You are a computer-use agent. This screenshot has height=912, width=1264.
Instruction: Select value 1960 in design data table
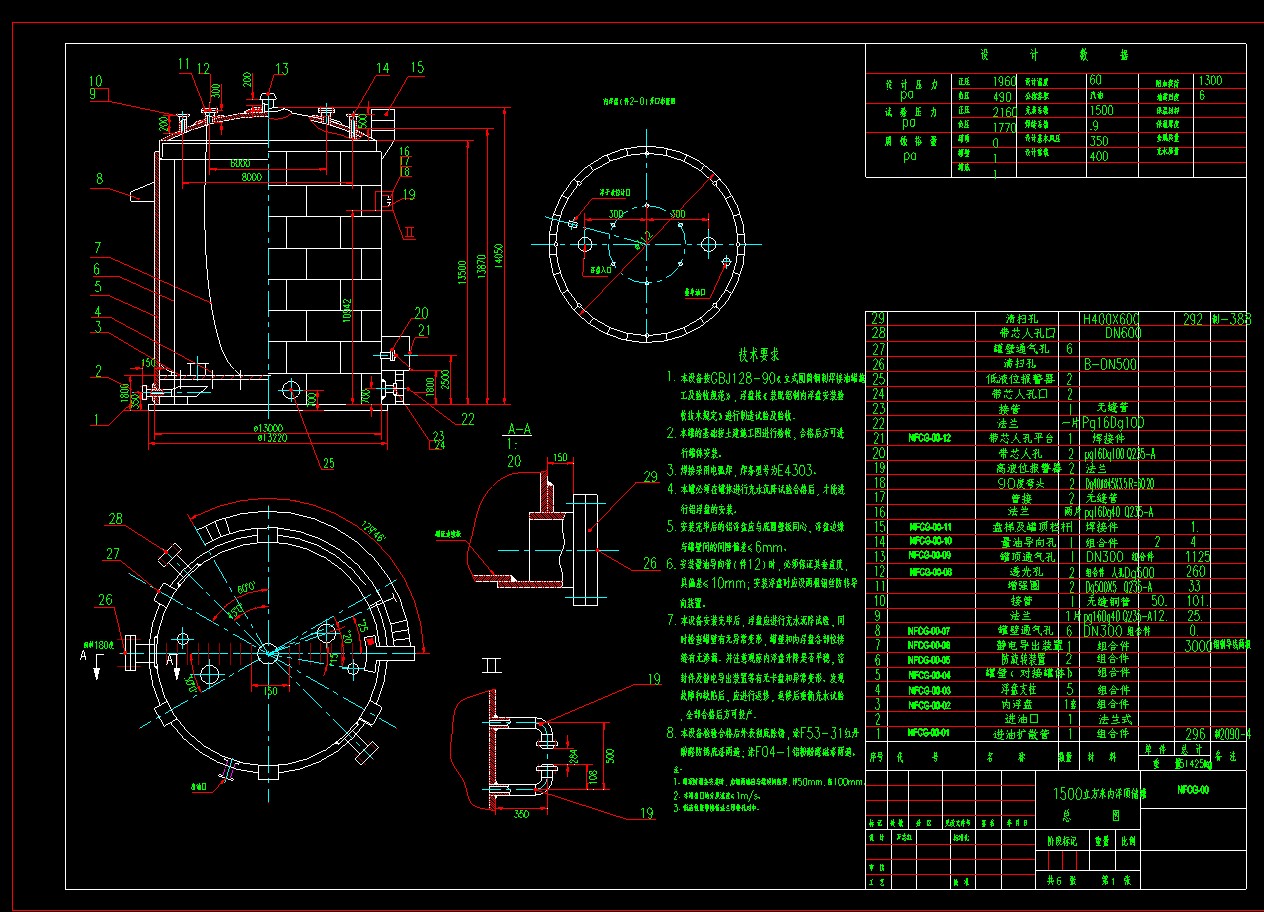pyautogui.click(x=1003, y=81)
